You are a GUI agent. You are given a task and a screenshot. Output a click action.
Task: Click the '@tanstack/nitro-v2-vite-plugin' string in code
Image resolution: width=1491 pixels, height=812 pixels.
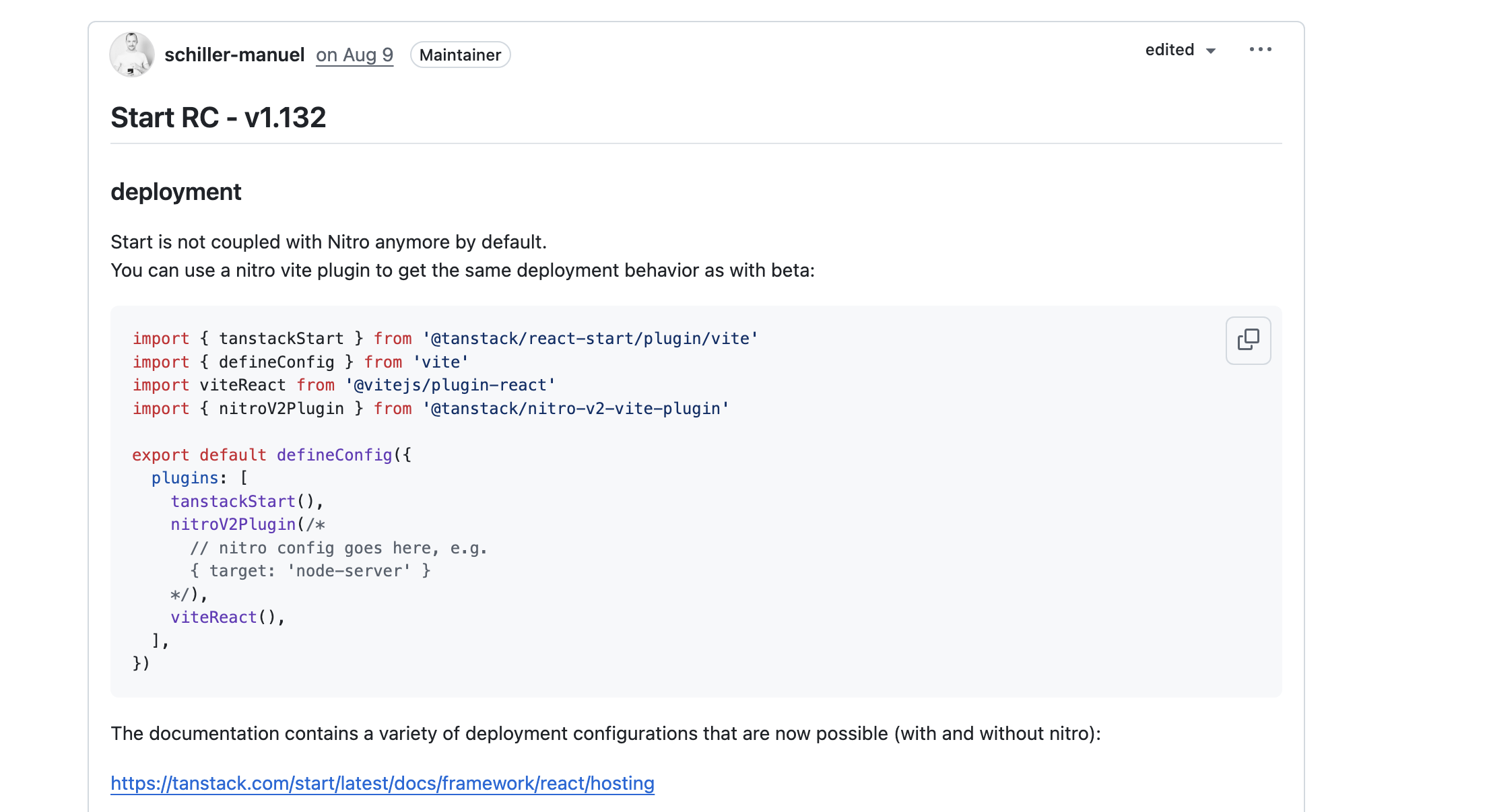(576, 409)
